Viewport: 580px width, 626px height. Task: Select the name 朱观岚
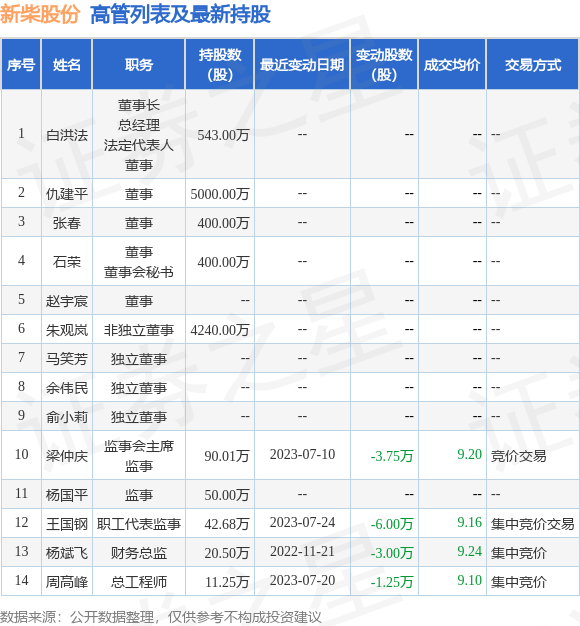pos(67,330)
